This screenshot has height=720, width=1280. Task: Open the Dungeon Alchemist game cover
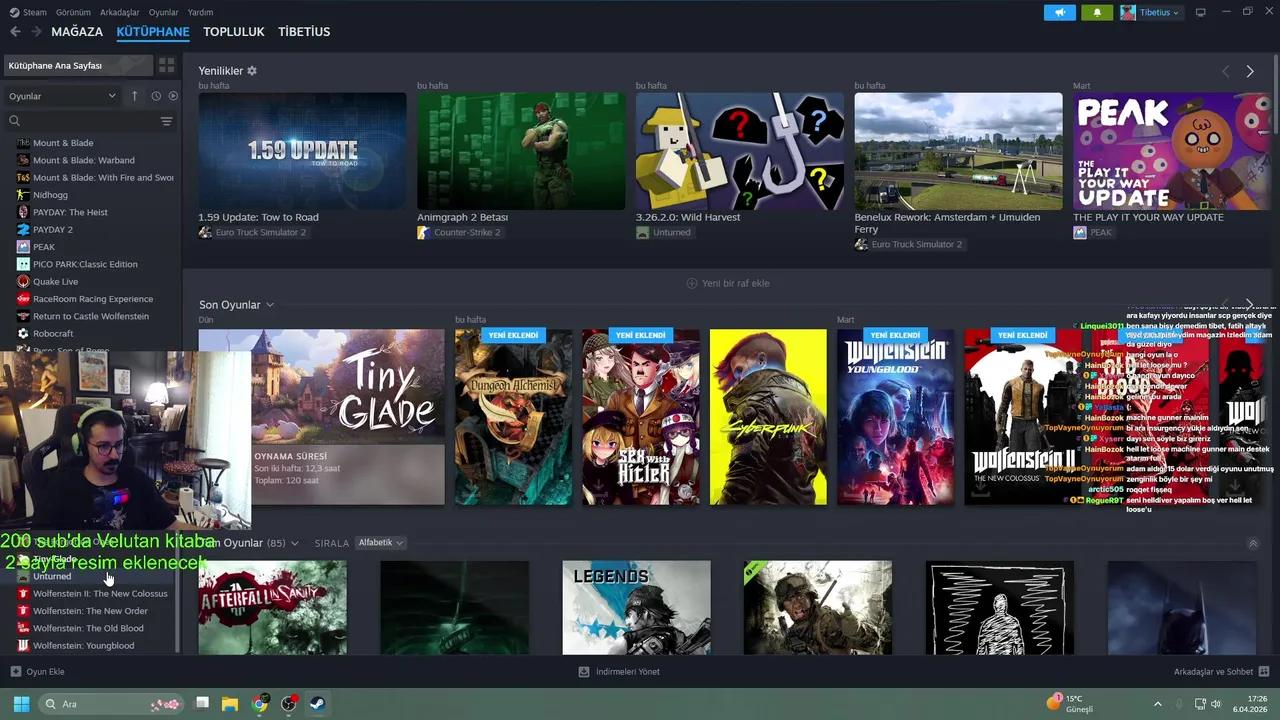(513, 417)
